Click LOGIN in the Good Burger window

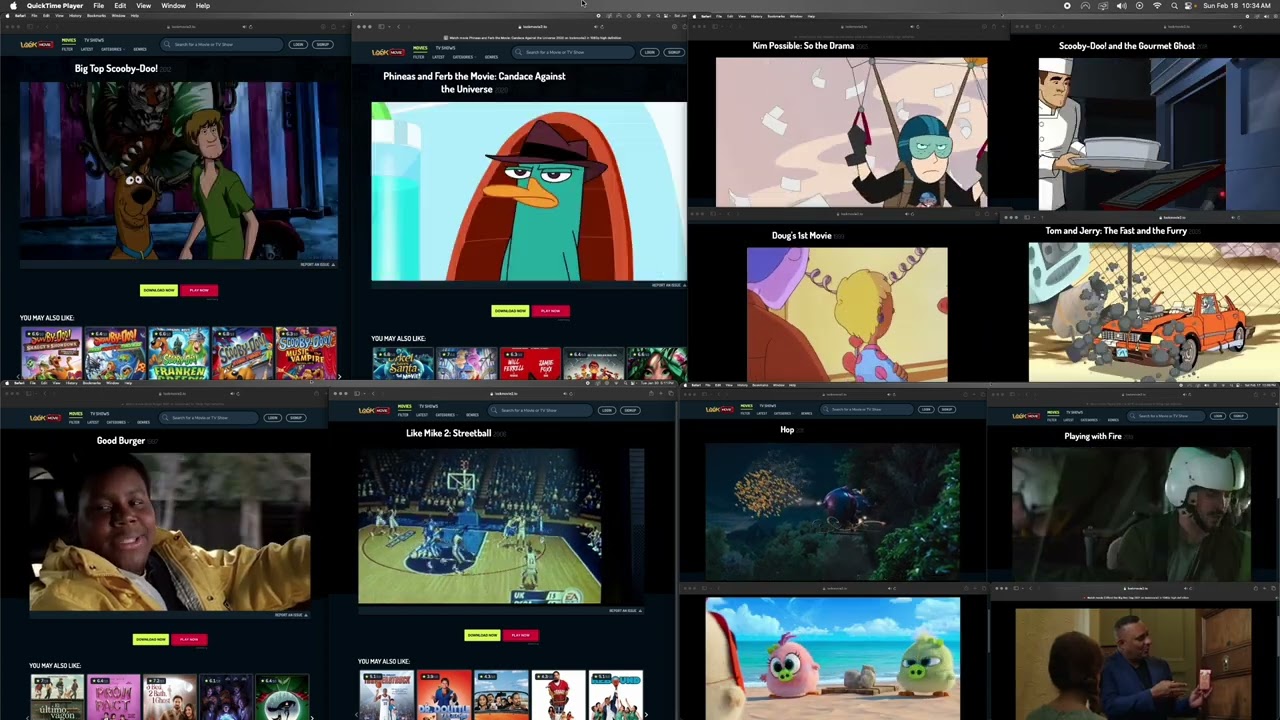pos(272,417)
